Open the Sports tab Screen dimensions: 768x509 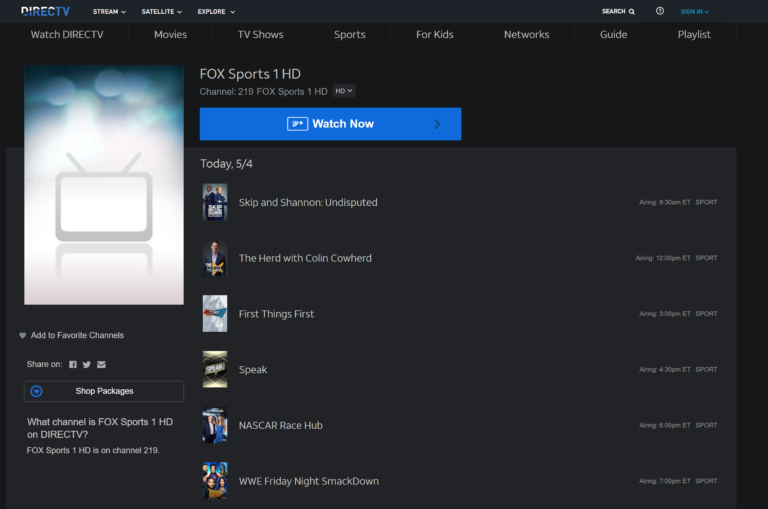coord(349,34)
